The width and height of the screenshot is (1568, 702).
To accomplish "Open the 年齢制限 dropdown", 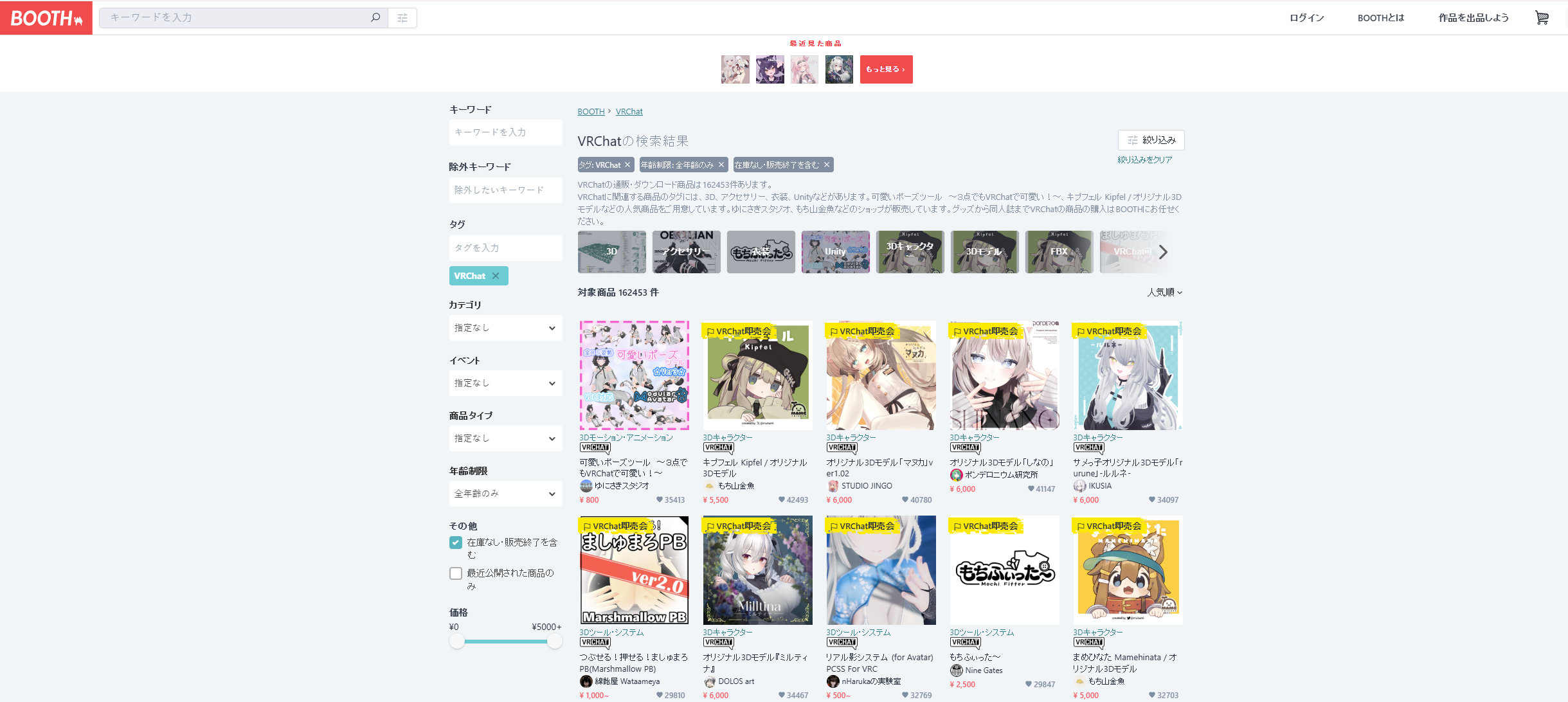I will click(505, 494).
